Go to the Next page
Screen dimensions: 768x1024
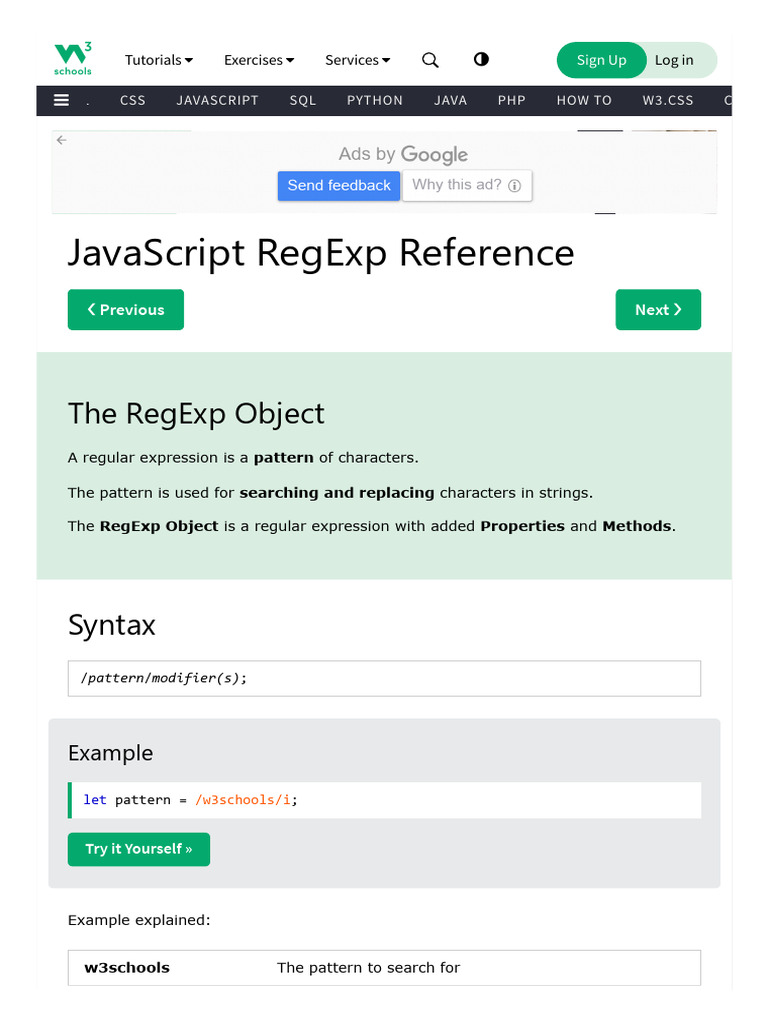[658, 310]
